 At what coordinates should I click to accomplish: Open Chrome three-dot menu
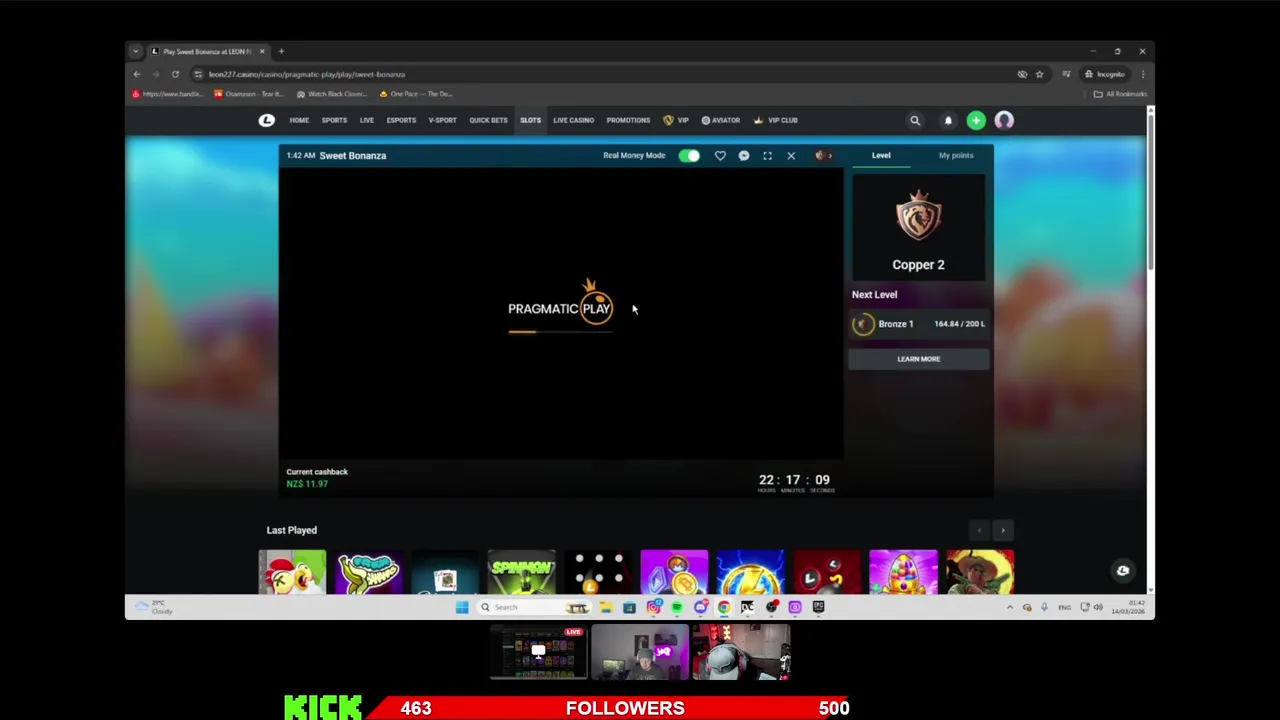[1142, 74]
